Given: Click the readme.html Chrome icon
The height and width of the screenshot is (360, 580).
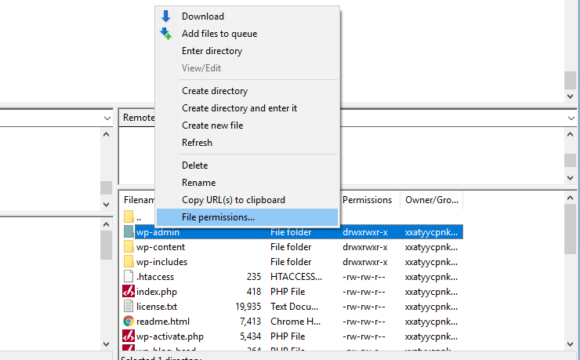Looking at the screenshot, I should (x=128, y=321).
